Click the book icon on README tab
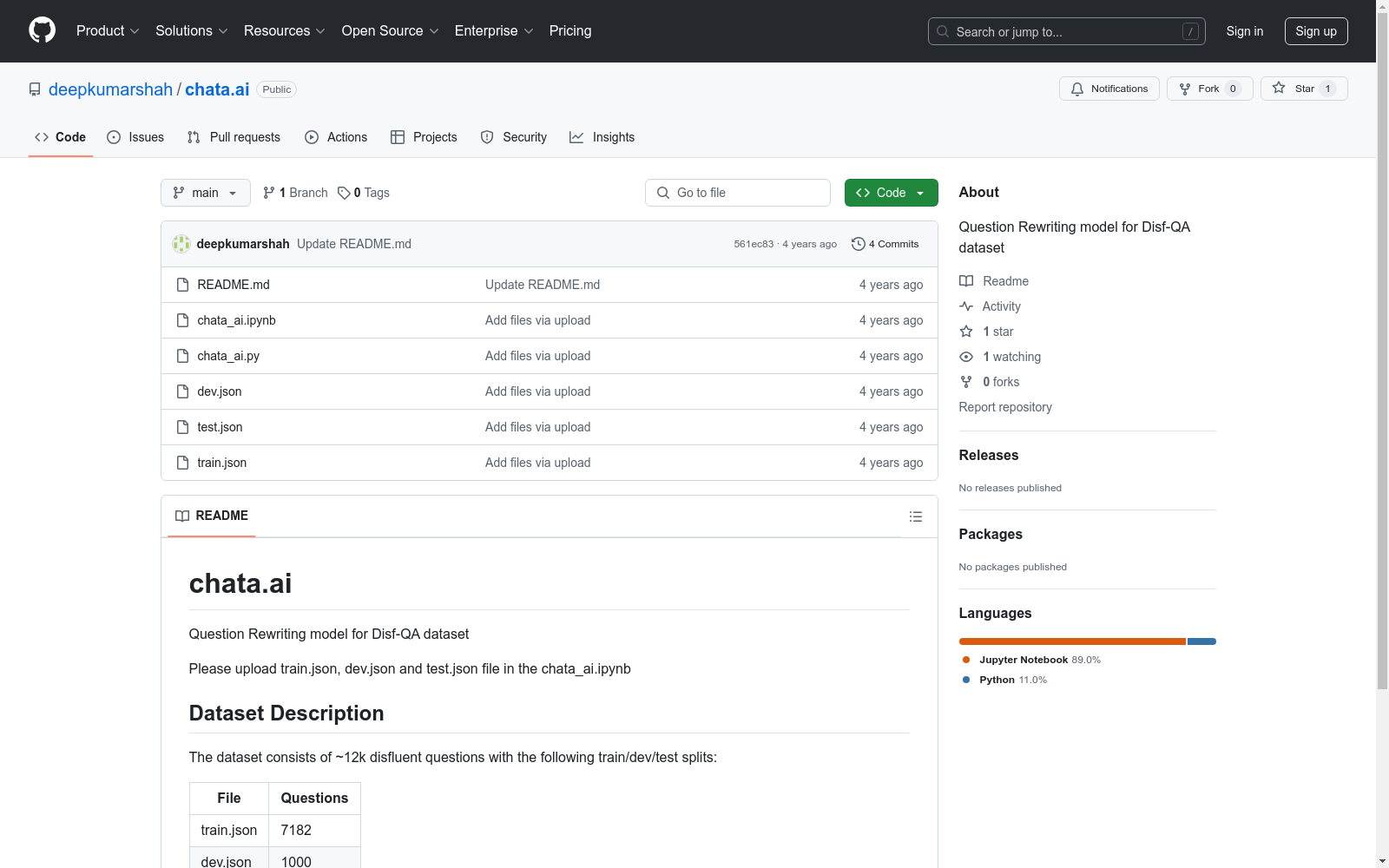1389x868 pixels. 182,516
